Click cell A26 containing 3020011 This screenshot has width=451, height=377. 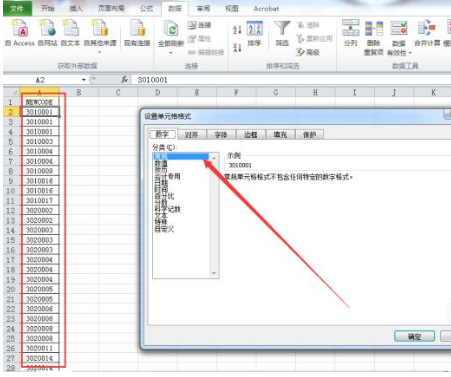[x=40, y=348]
